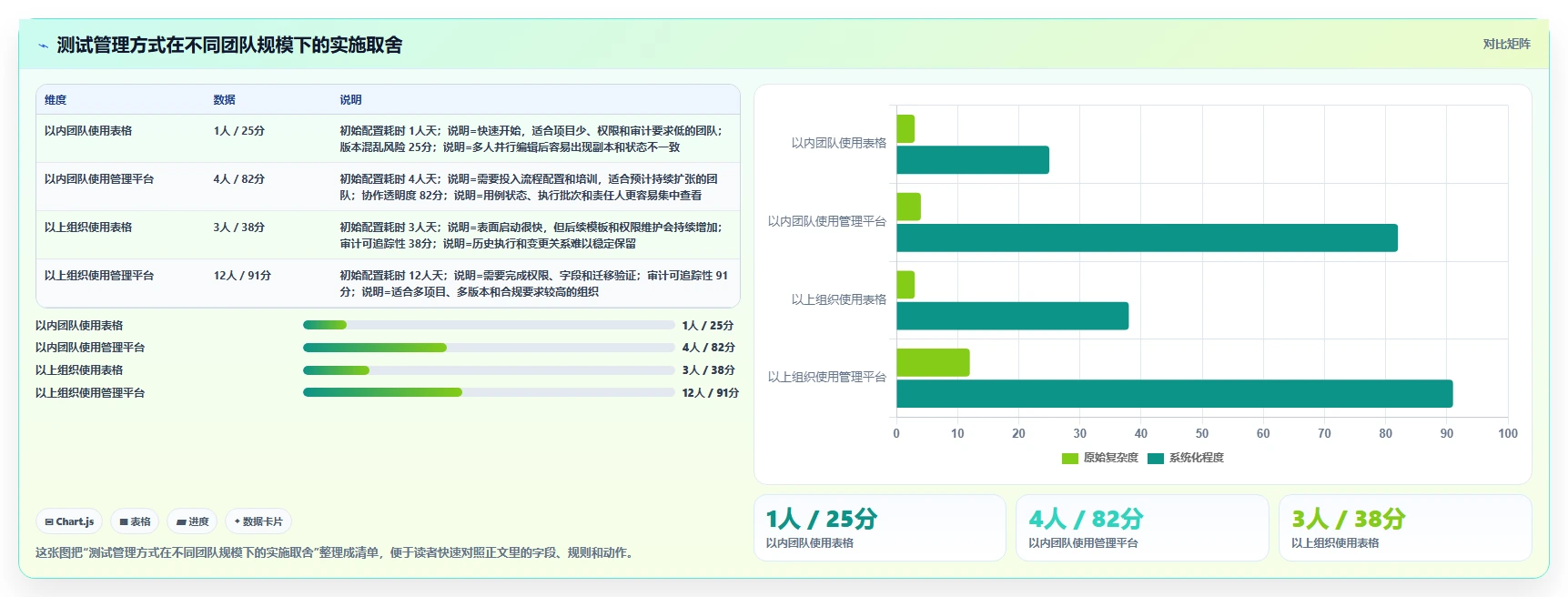Click the 3人 / 38分 value beside progress bar

(x=709, y=370)
